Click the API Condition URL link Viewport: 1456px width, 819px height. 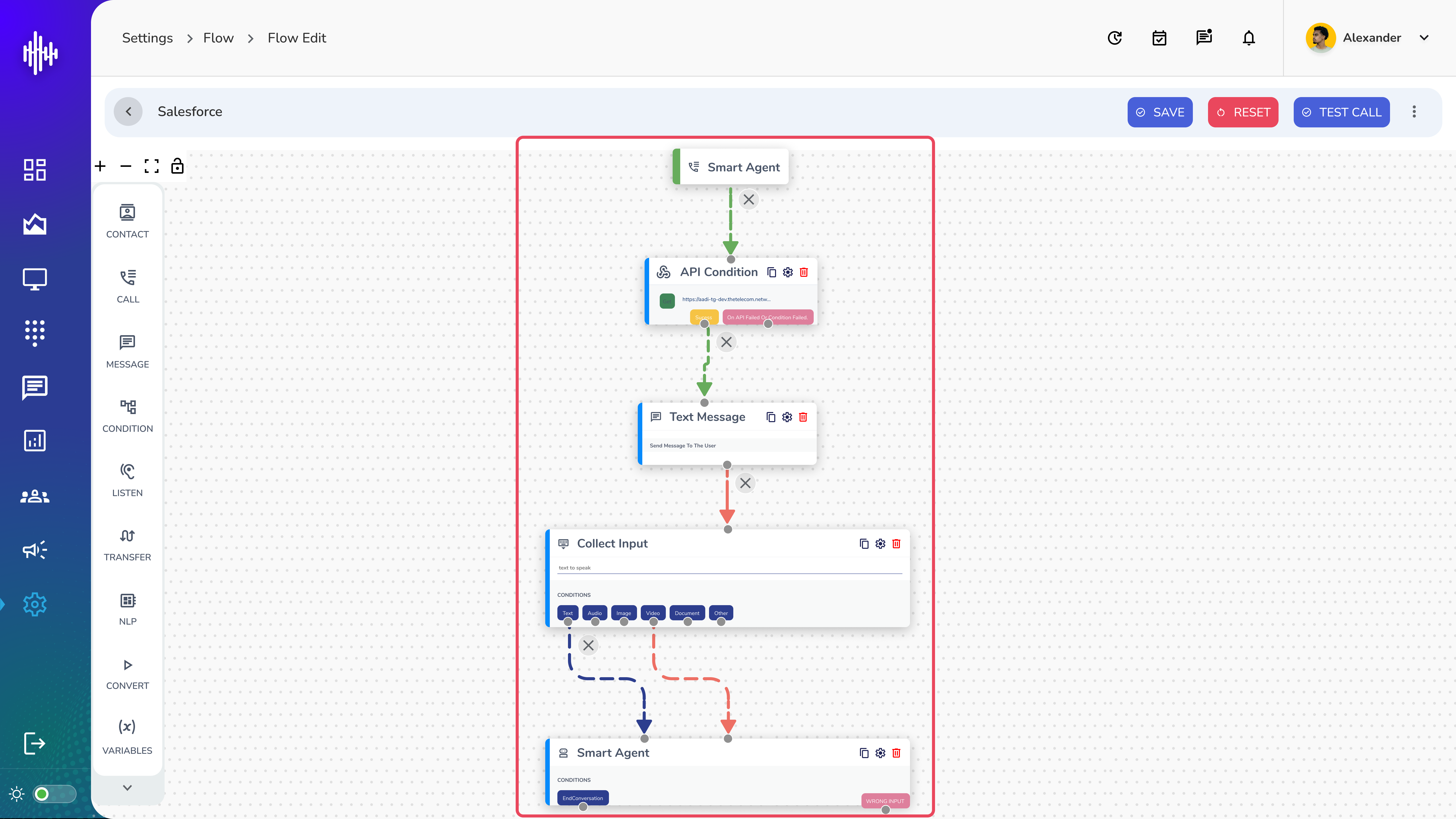point(726,300)
